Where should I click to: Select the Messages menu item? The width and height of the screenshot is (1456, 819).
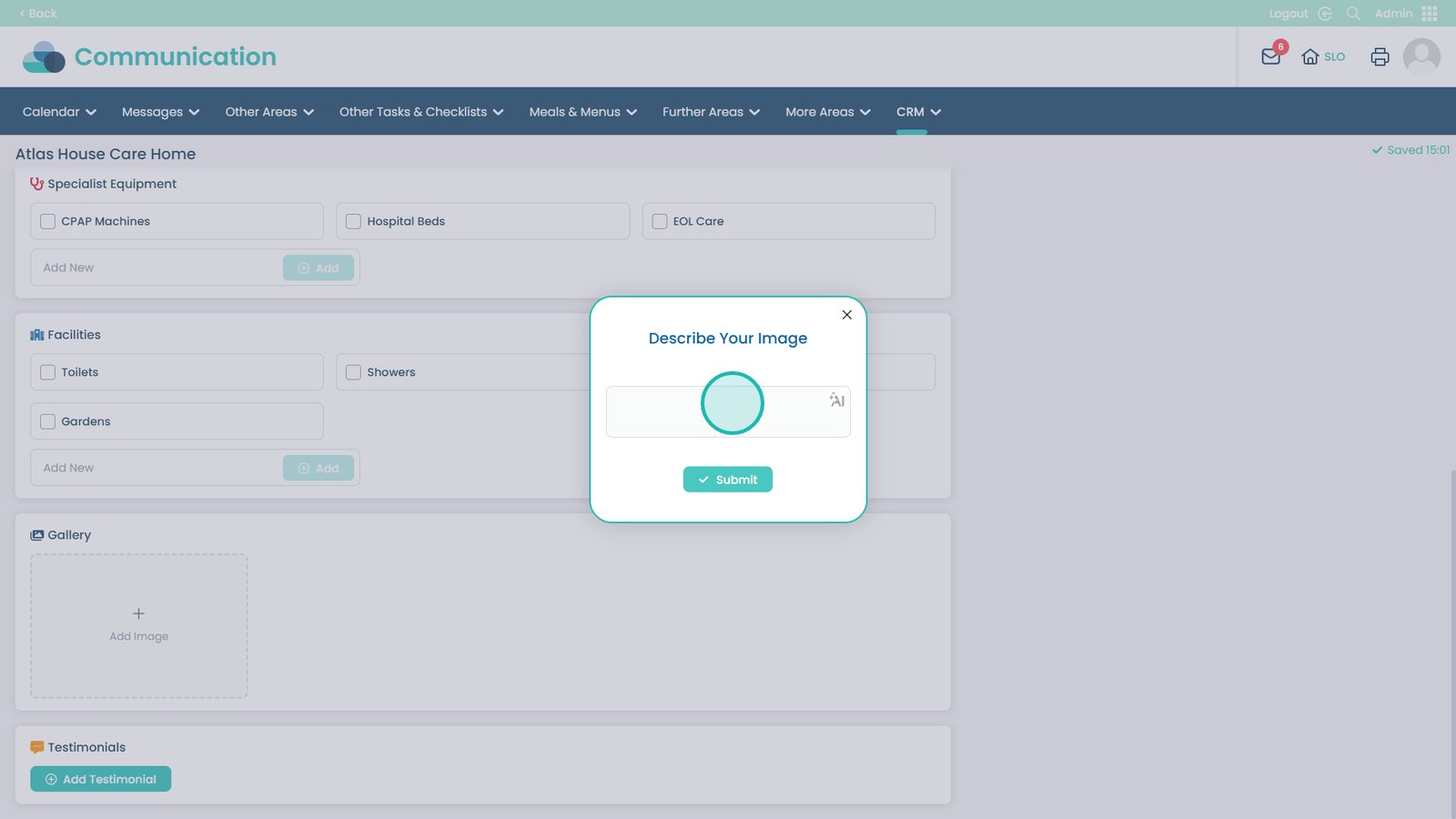[x=160, y=112]
